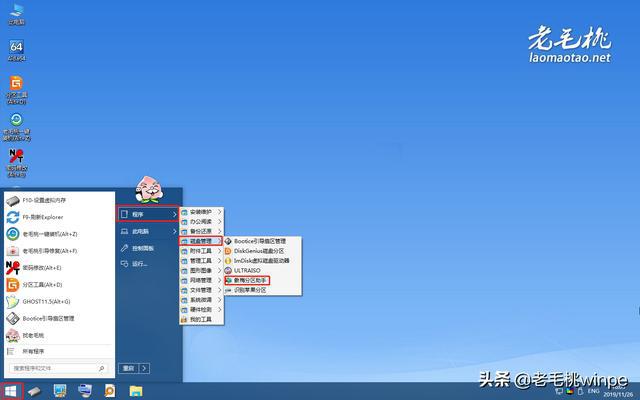The width and height of the screenshot is (640, 400).
Task: Select 老毛桃一键装机 desktop shortcut
Action: pos(16,127)
